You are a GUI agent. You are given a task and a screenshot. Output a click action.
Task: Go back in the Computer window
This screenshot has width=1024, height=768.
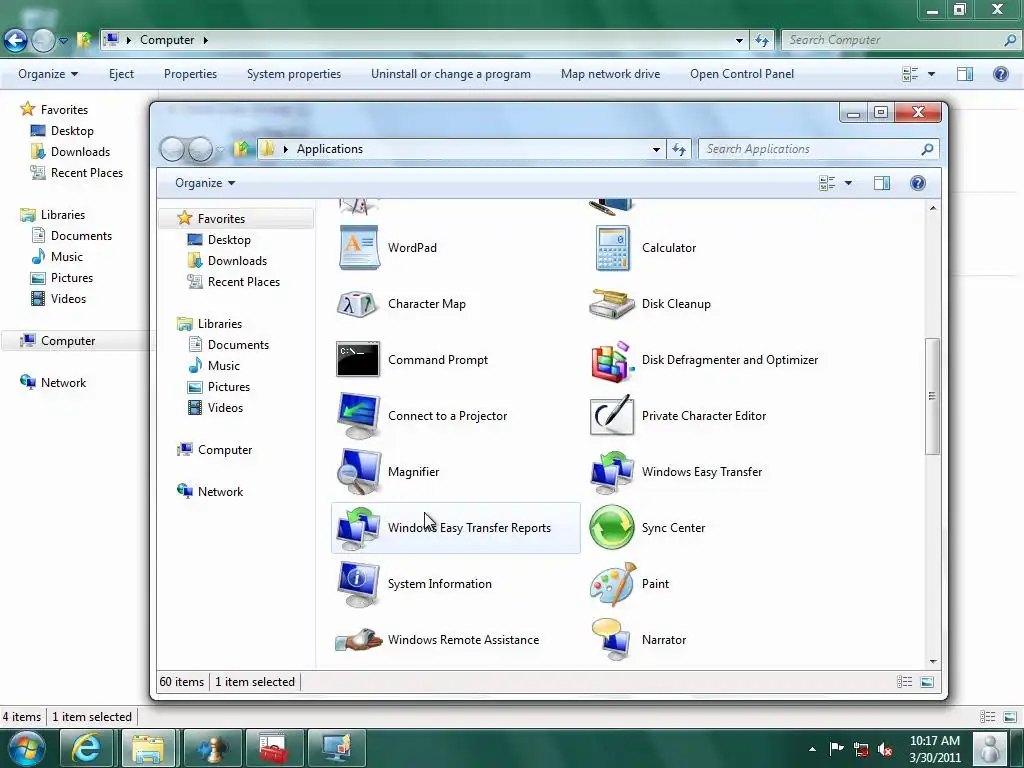(x=16, y=40)
